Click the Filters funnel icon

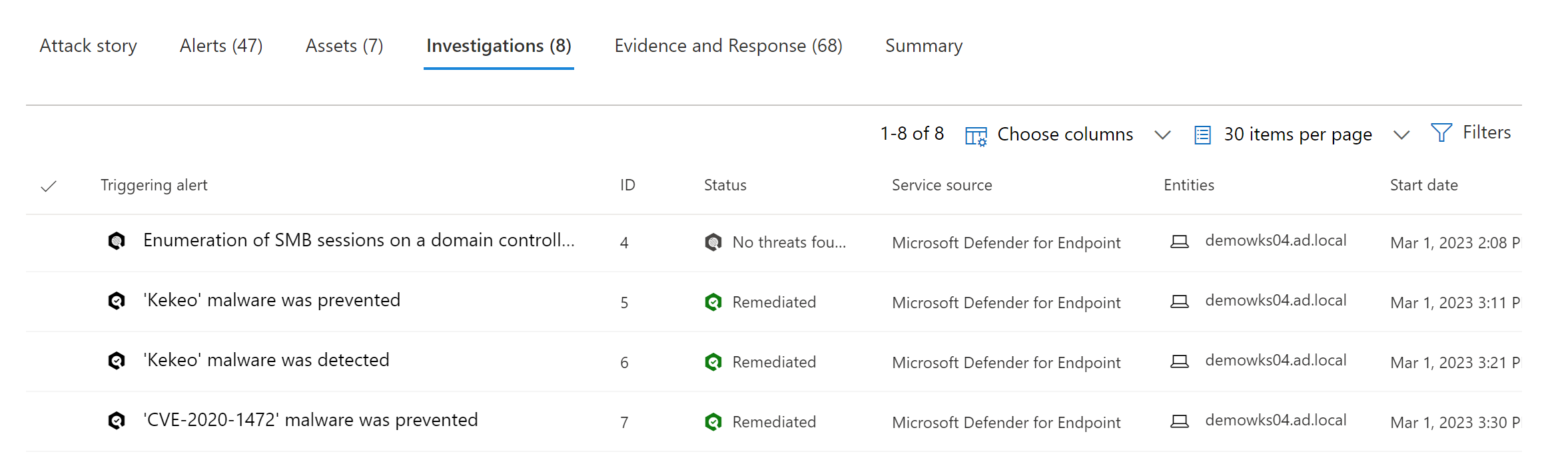pos(1441,133)
